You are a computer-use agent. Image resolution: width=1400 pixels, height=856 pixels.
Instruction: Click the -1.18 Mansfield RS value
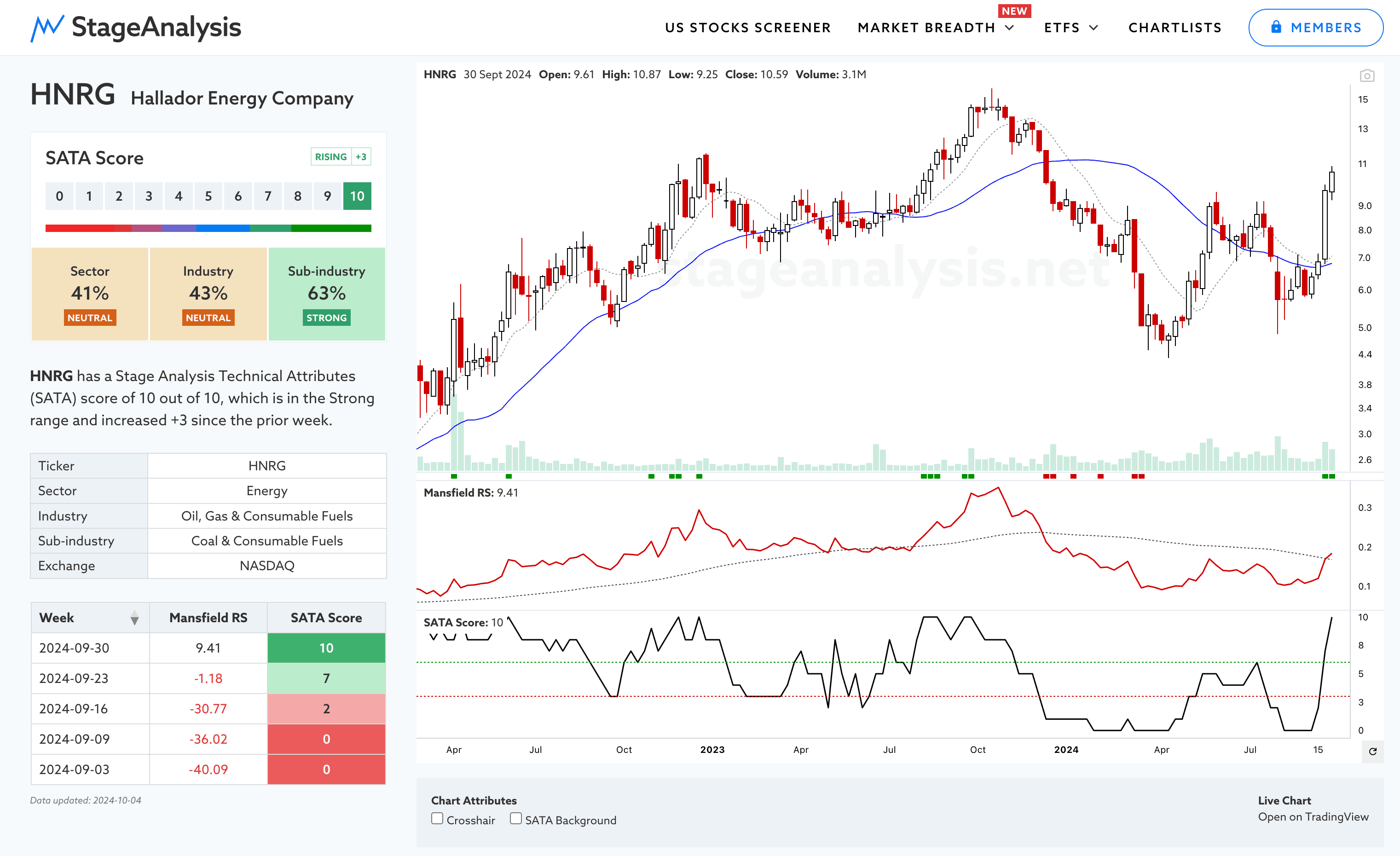(208, 678)
